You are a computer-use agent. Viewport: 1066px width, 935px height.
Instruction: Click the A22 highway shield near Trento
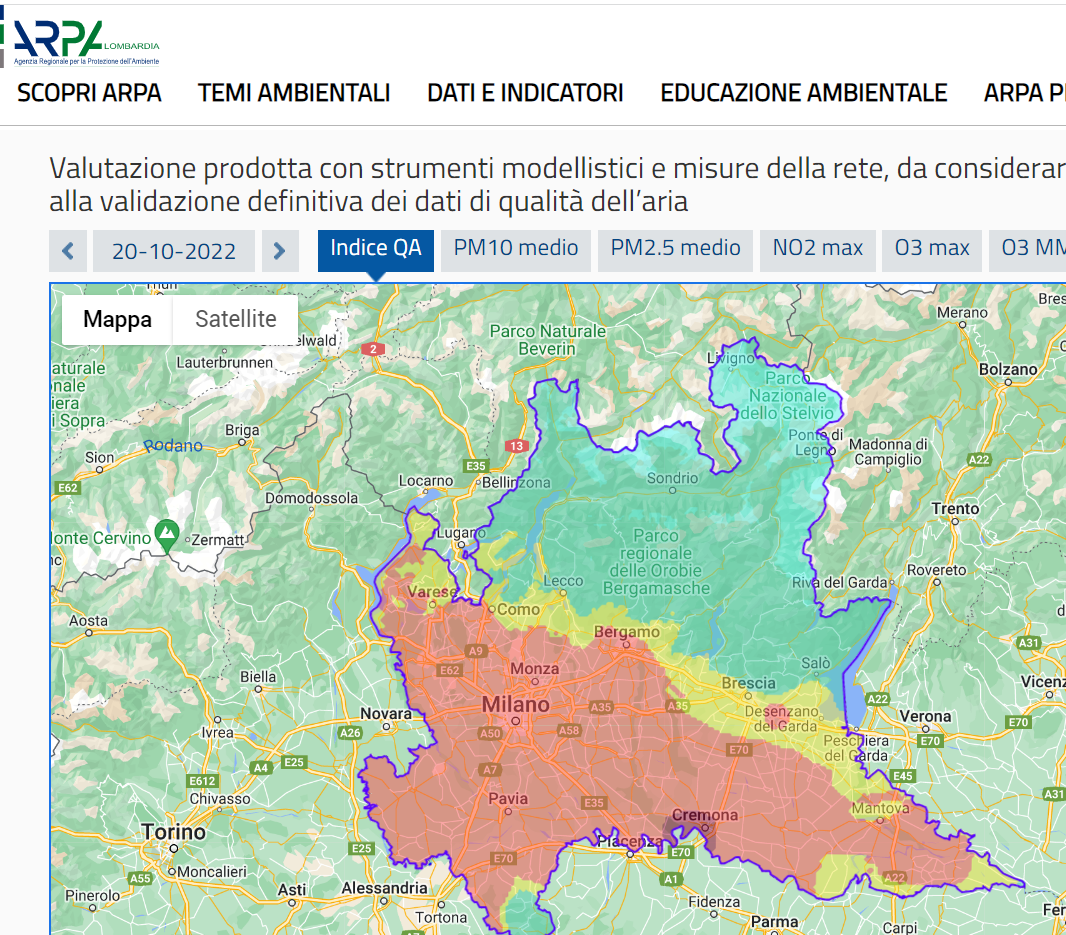click(980, 459)
